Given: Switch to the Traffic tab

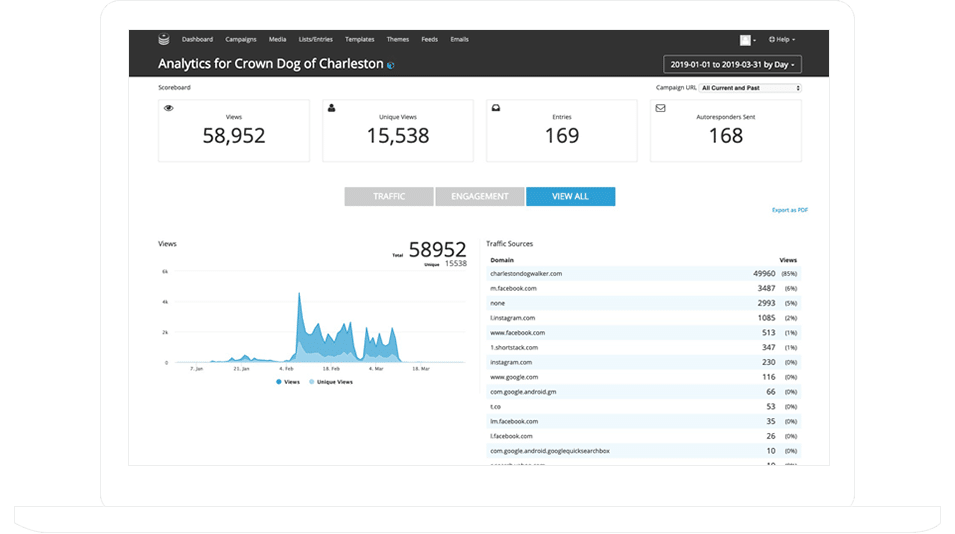Looking at the screenshot, I should [x=389, y=196].
